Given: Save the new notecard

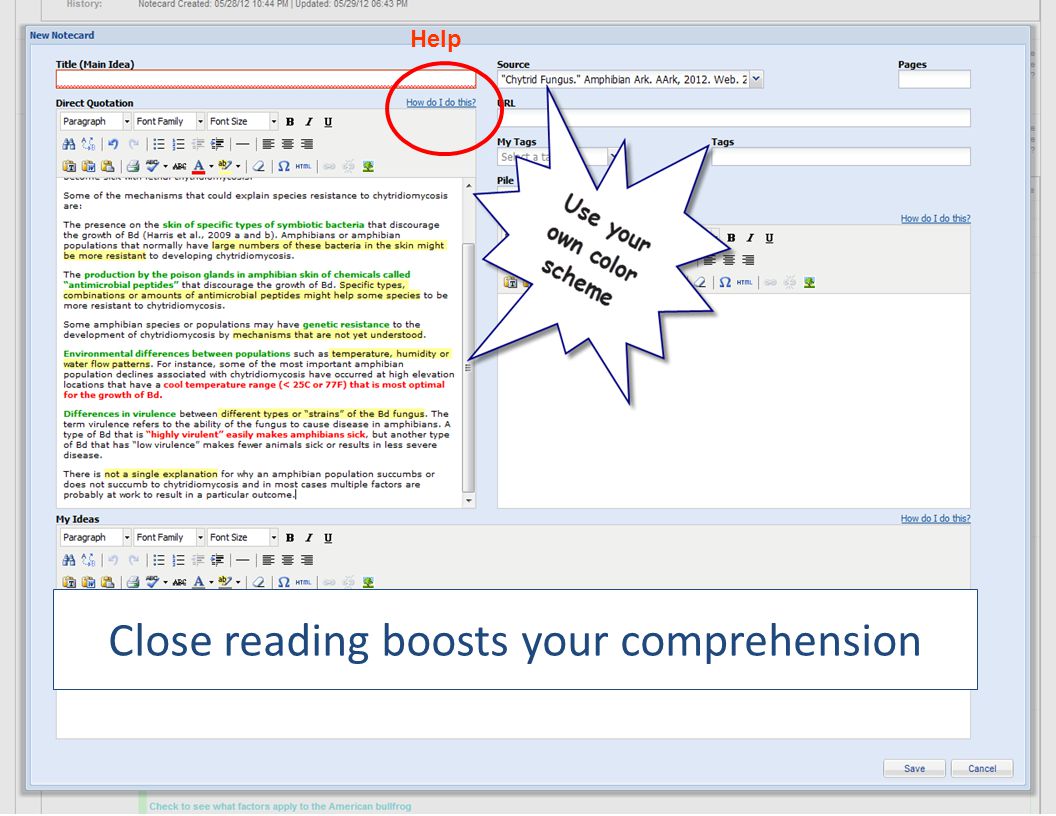Looking at the screenshot, I should (914, 768).
